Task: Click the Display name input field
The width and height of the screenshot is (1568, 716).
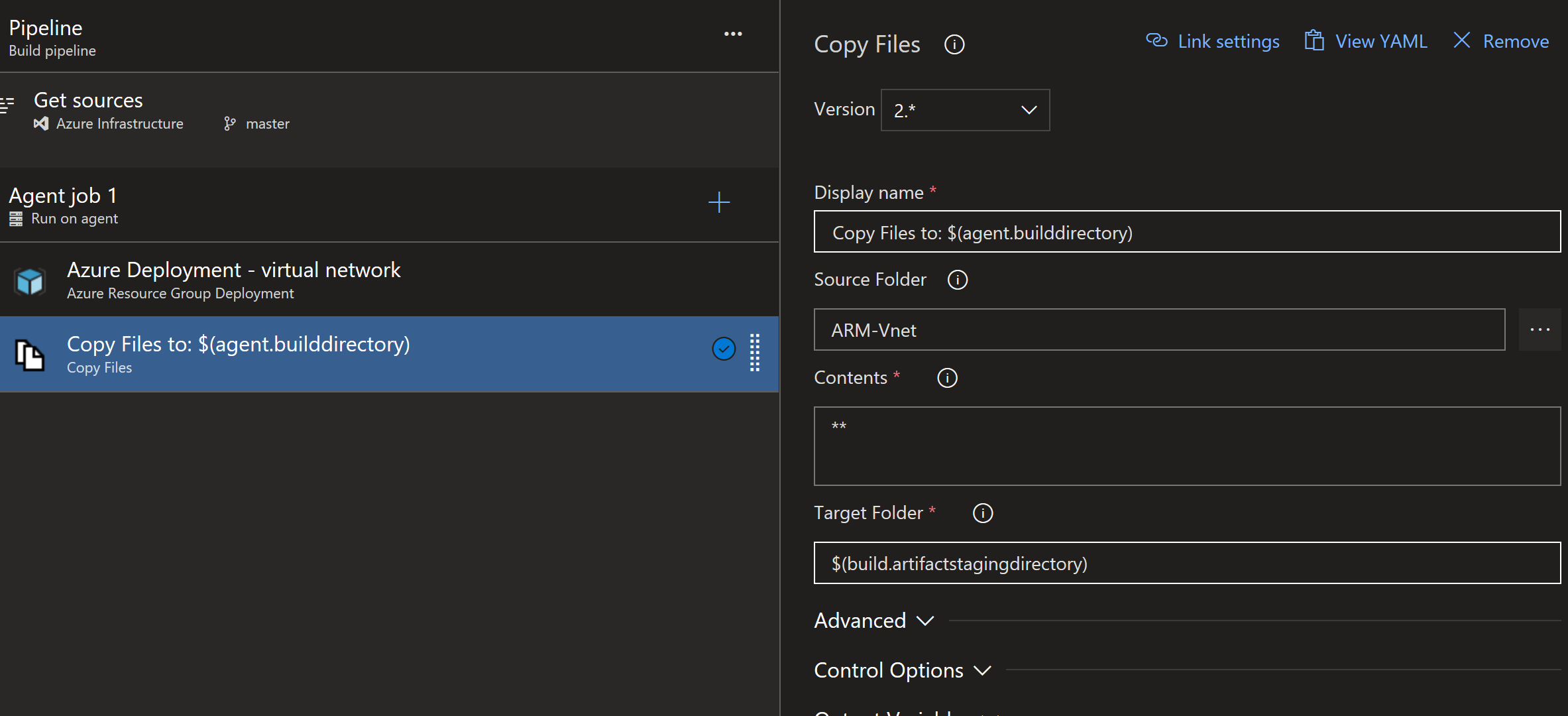Action: pyautogui.click(x=1187, y=231)
